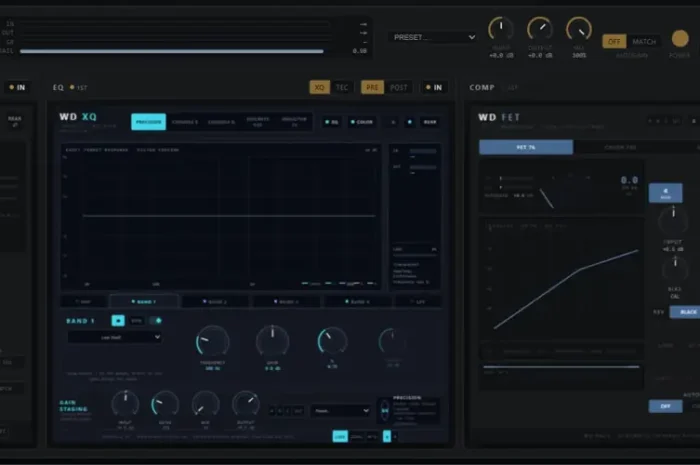Click the OUTPUT knob in top bar
Image resolution: width=700 pixels, height=465 pixels.
coord(540,29)
